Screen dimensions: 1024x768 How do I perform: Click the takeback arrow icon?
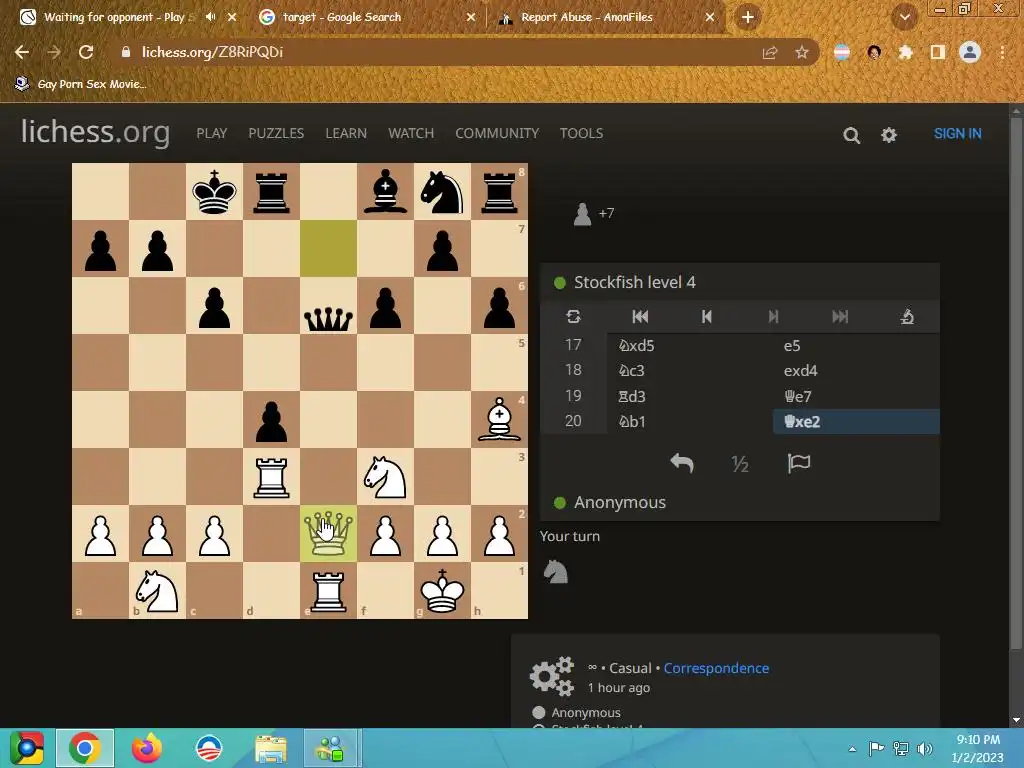(682, 463)
